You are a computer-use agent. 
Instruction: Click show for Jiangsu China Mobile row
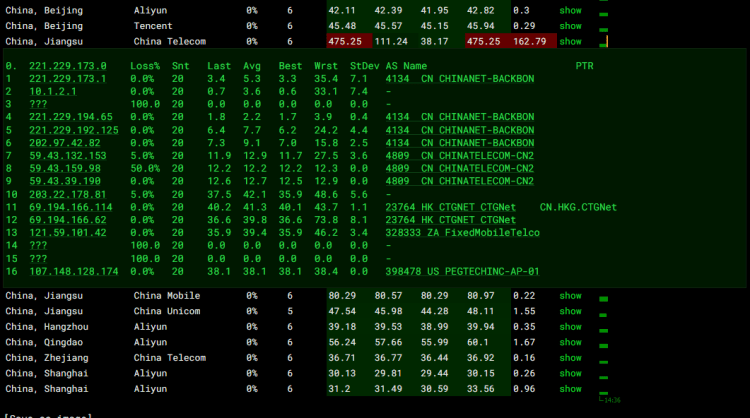coord(570,296)
